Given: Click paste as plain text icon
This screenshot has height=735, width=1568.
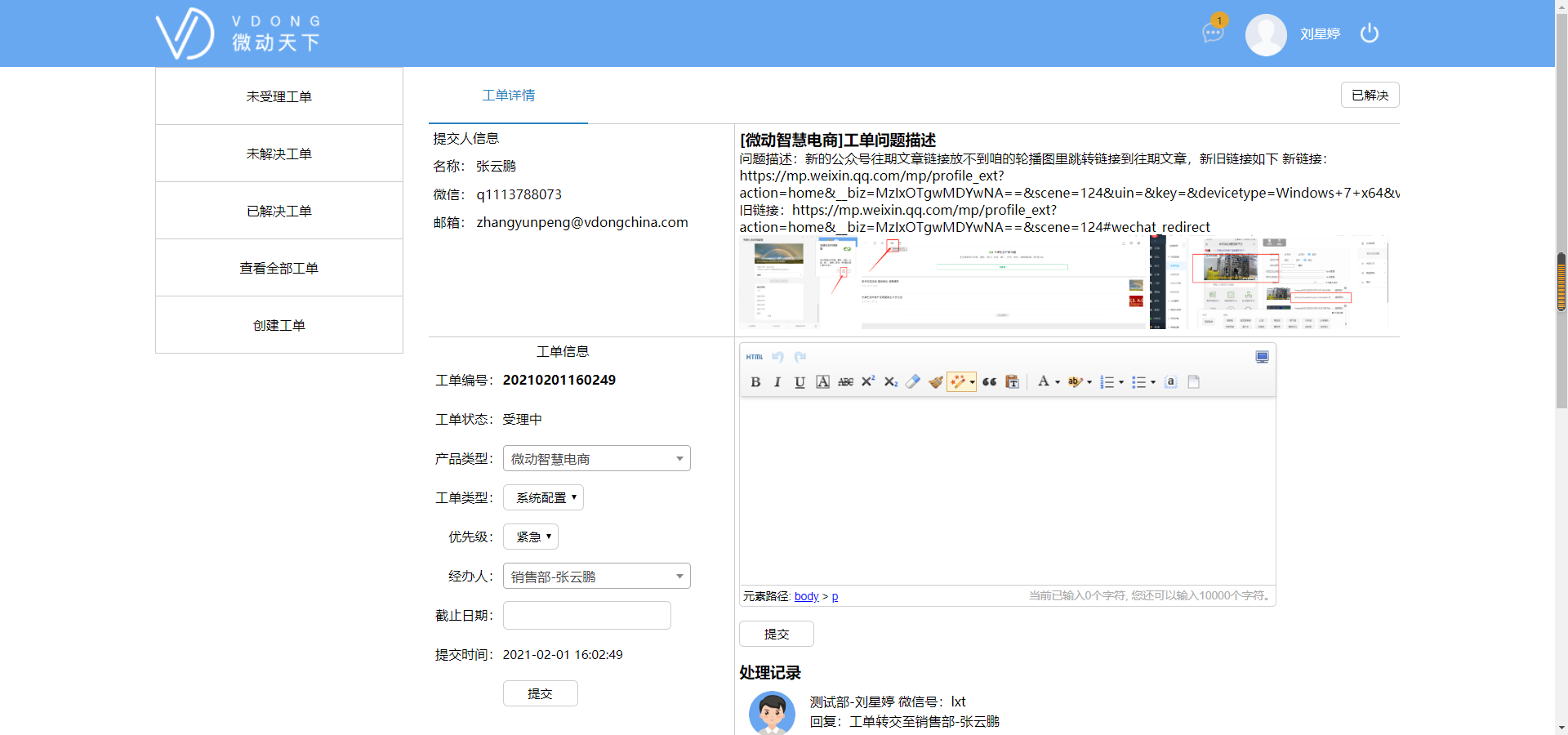Looking at the screenshot, I should point(1012,381).
